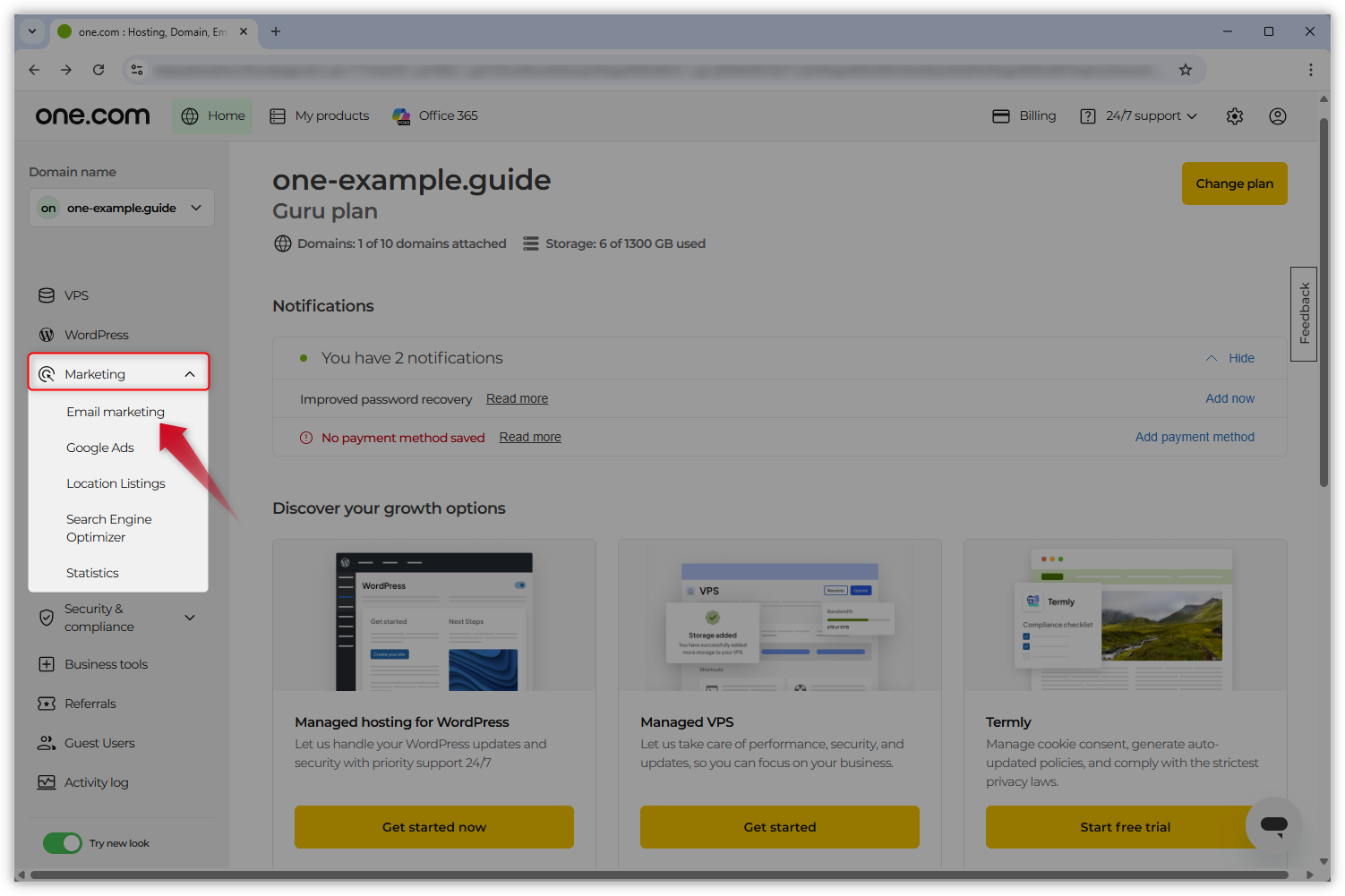Click the Storage icon under Guru plan

point(531,243)
